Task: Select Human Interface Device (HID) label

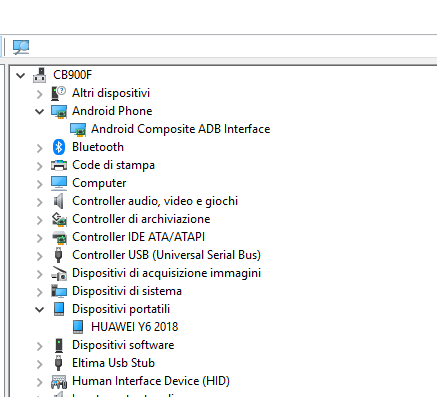Action: coord(151,381)
